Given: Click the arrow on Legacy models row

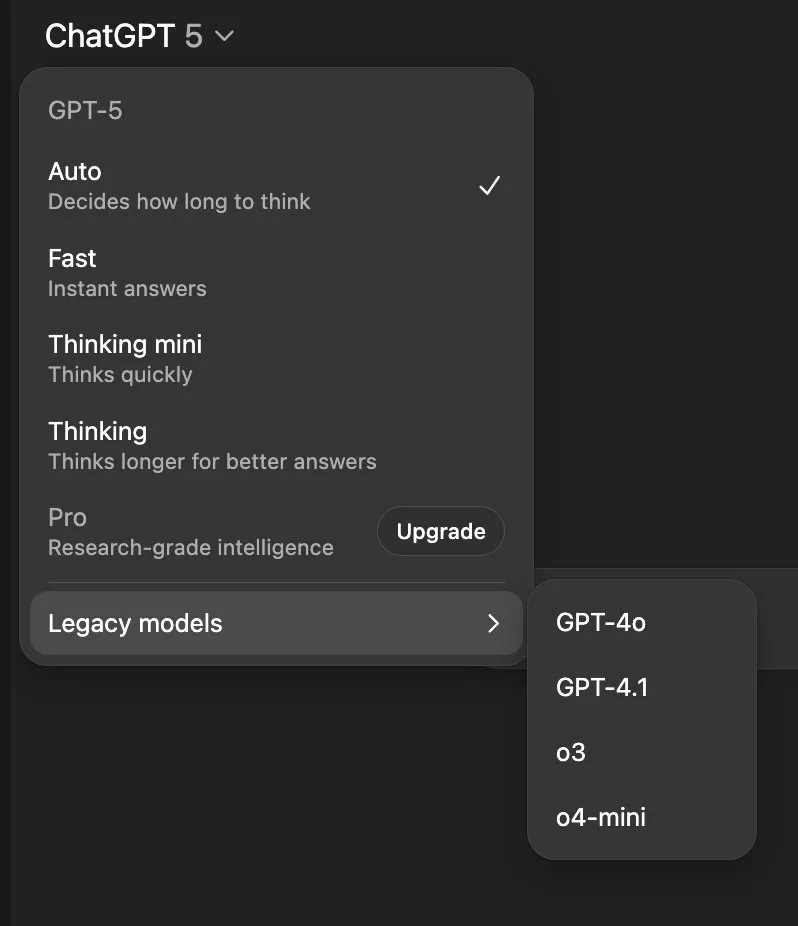Looking at the screenshot, I should tap(494, 623).
